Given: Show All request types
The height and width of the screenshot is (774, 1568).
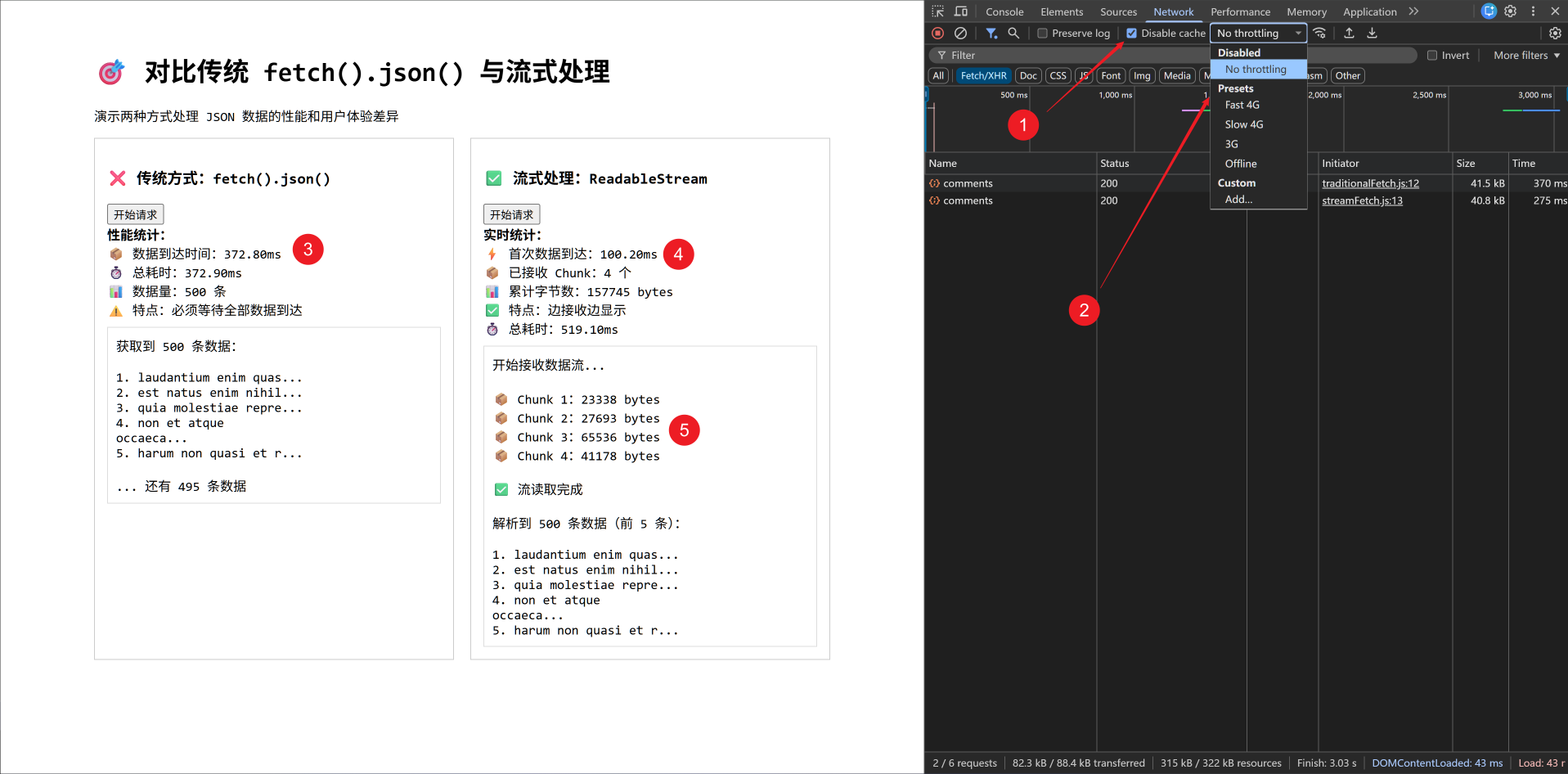Looking at the screenshot, I should (x=938, y=76).
